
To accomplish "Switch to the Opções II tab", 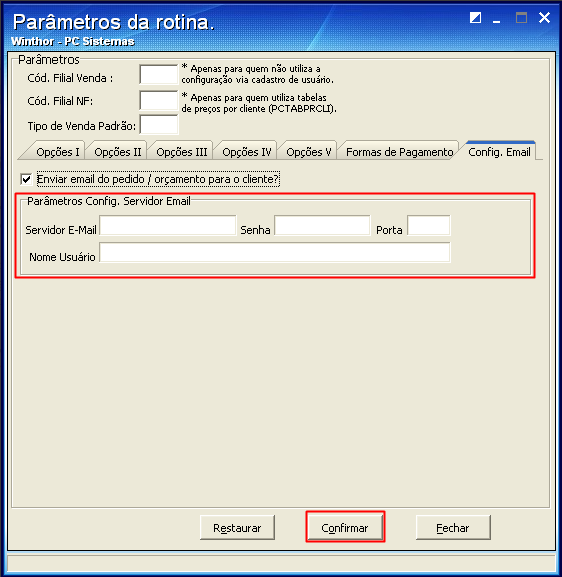I will [118, 152].
